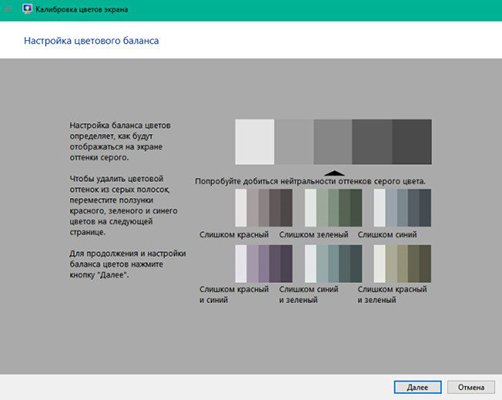Screen dimensions: 502x400
Task: Select the lightest gray swatch in top bar
Action: click(x=255, y=142)
